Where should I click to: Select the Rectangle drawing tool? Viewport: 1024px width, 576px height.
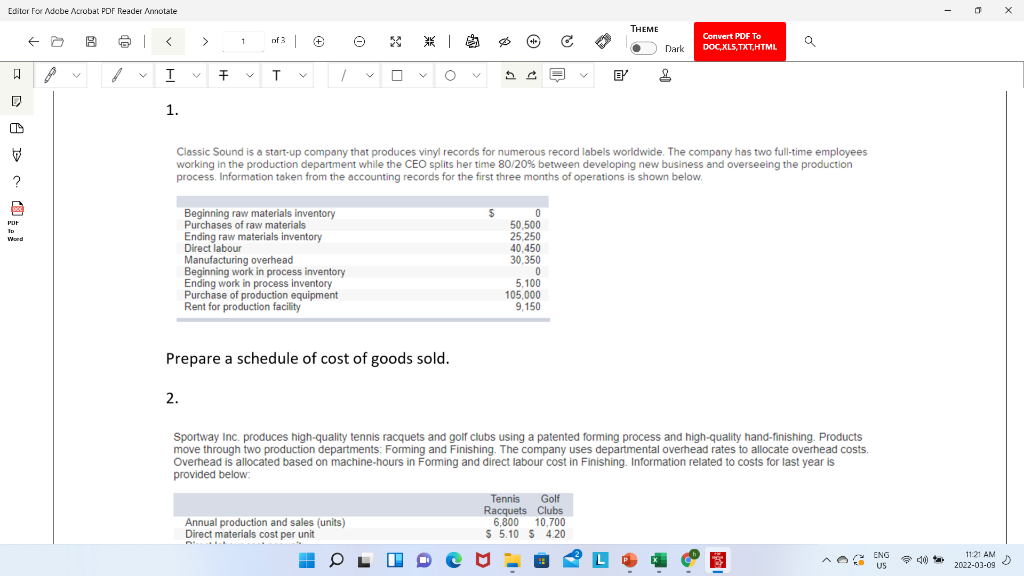[398, 75]
